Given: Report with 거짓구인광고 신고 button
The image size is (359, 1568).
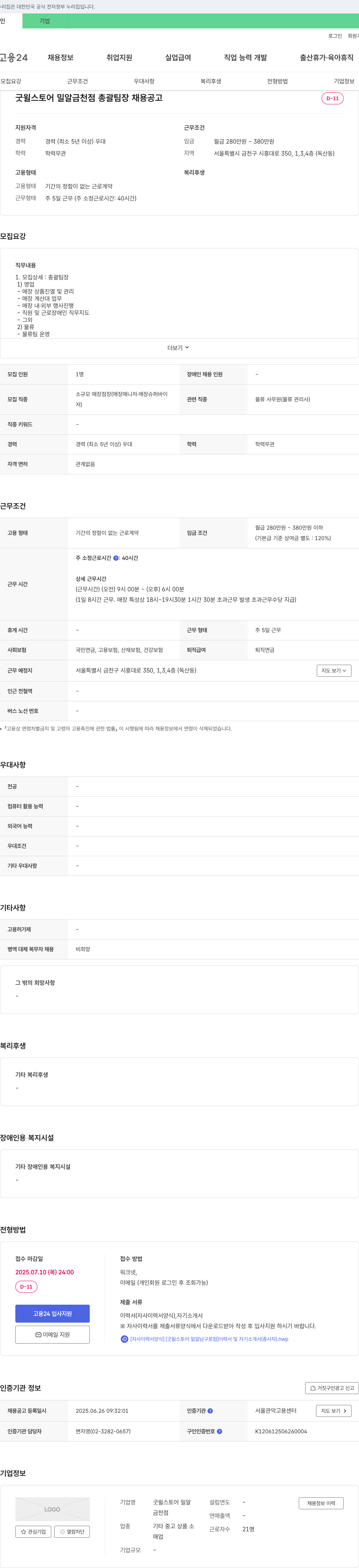Looking at the screenshot, I should (x=332, y=1388).
